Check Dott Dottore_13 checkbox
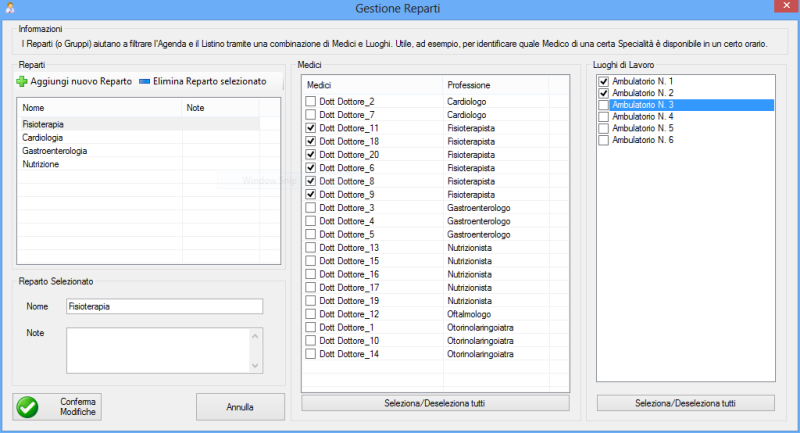 (x=311, y=247)
